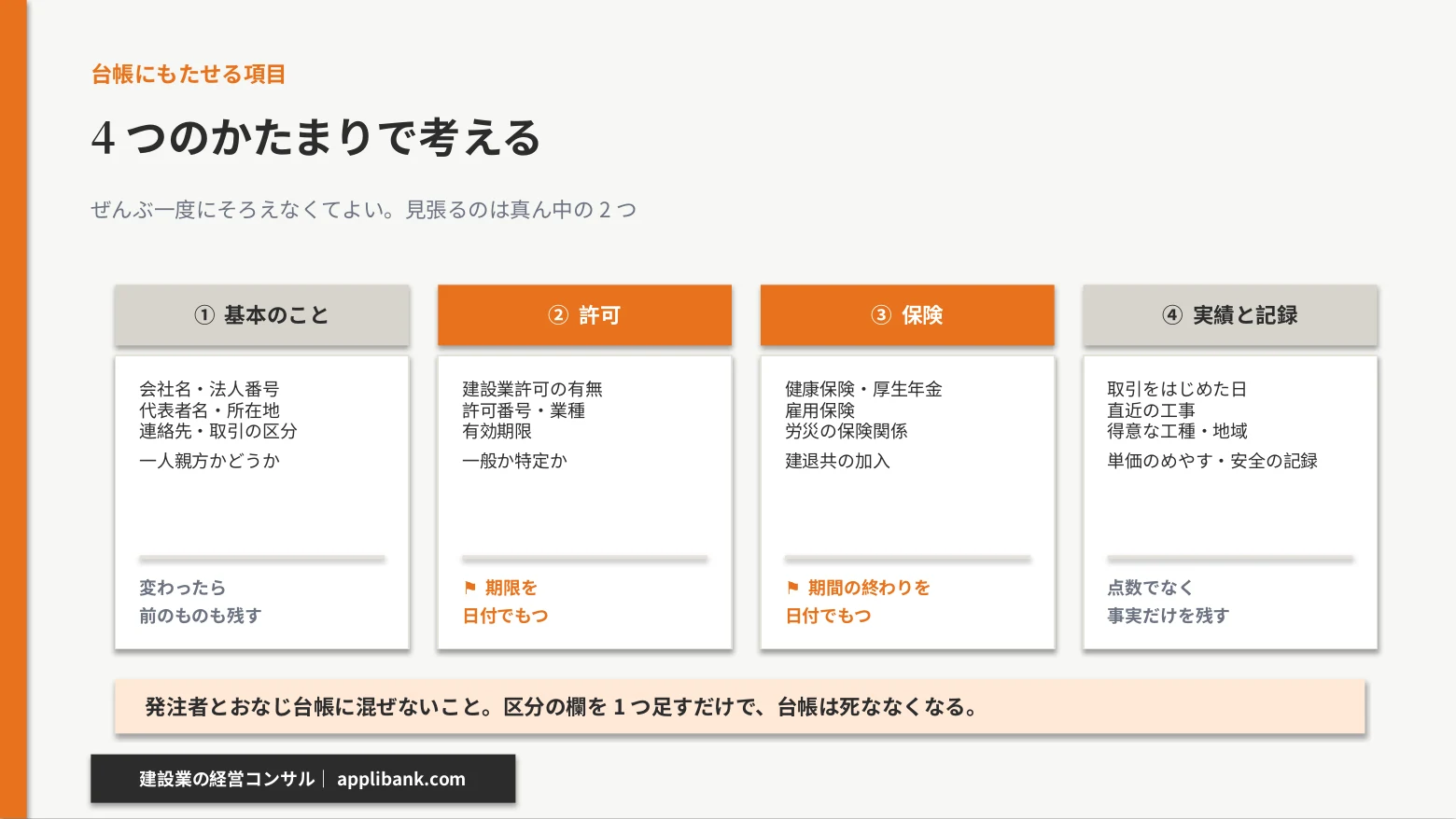Click the orange label 台帳にもたせる項目

(x=189, y=75)
